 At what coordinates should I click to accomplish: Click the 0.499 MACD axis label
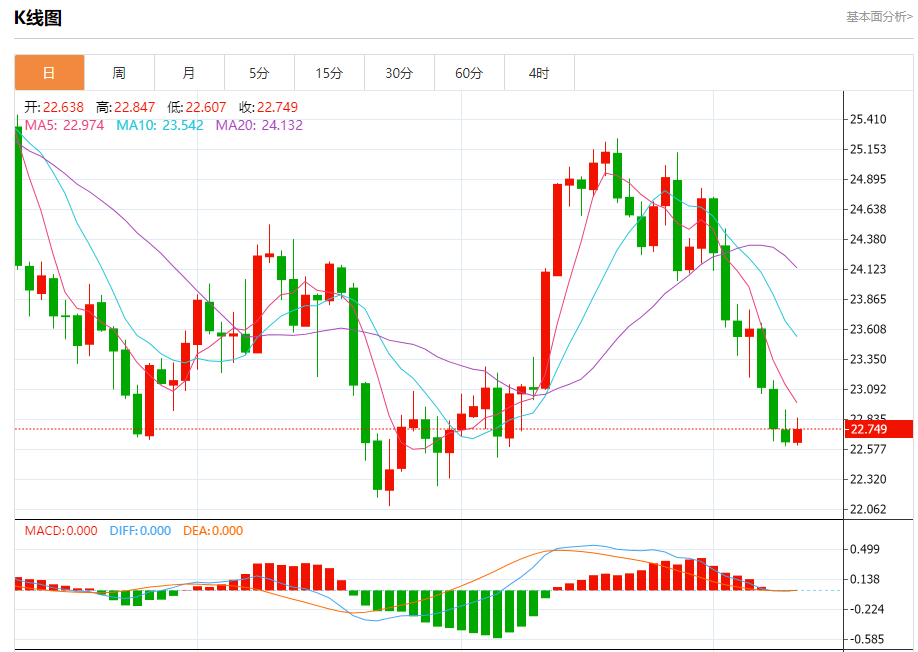[865, 549]
